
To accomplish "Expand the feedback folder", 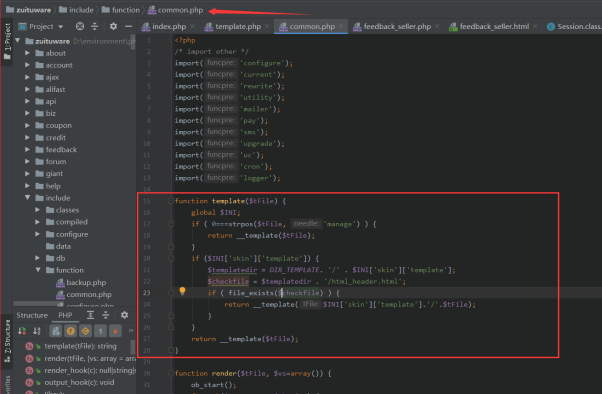I will click(x=27, y=149).
